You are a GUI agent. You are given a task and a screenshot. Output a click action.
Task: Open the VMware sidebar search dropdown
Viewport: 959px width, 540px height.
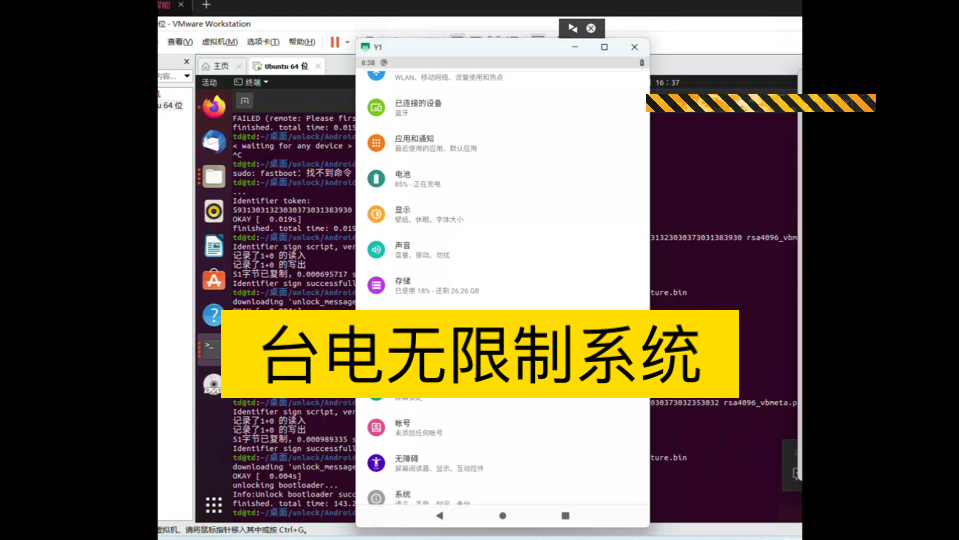[x=187, y=76]
